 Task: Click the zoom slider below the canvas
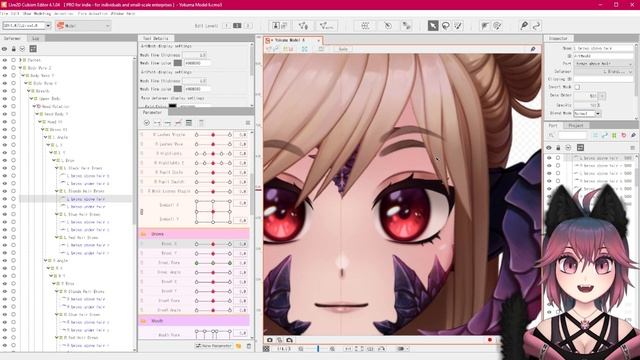click(318, 349)
